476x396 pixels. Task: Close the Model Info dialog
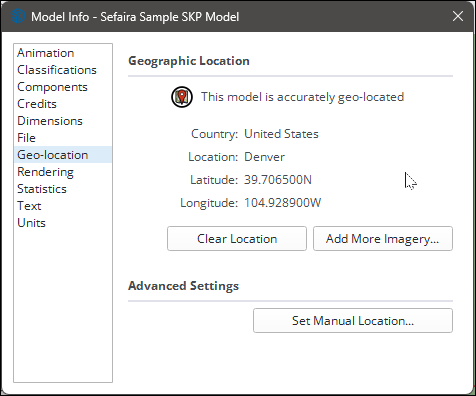[x=458, y=16]
